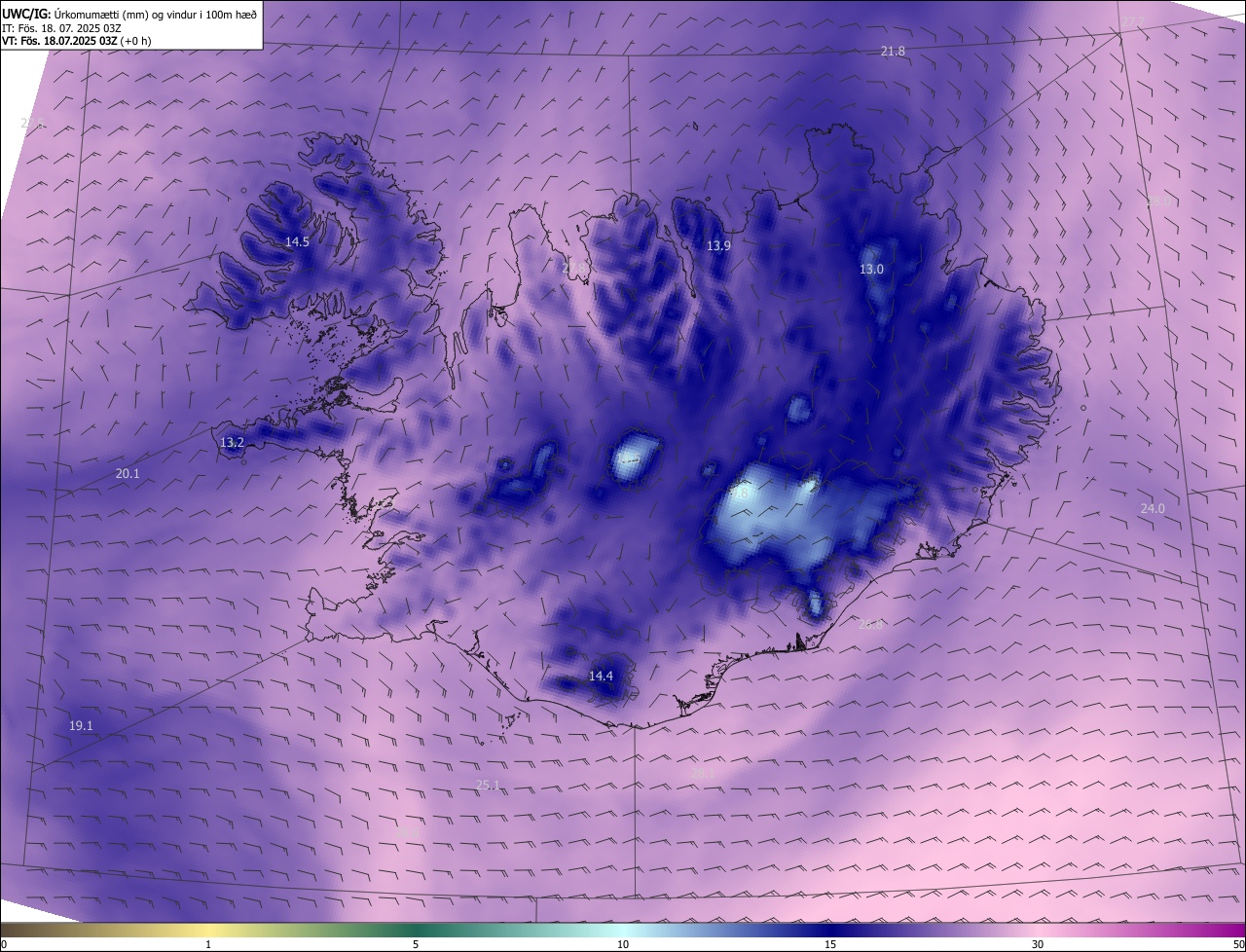Click the chart title 'Úrkomumætti (mm) og vindur í 100m hæð'

click(156, 14)
